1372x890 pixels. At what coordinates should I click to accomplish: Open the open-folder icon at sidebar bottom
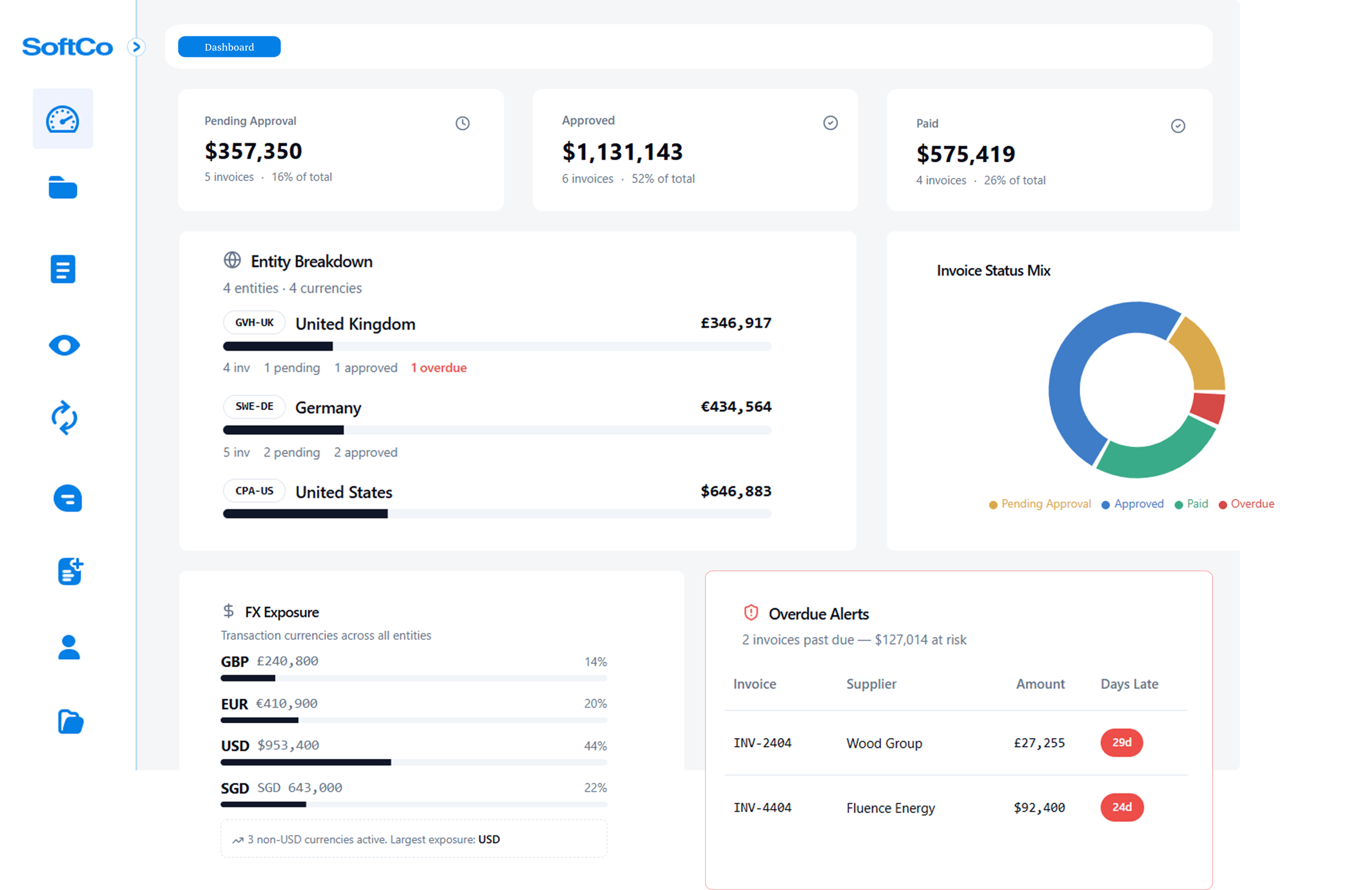tap(70, 721)
